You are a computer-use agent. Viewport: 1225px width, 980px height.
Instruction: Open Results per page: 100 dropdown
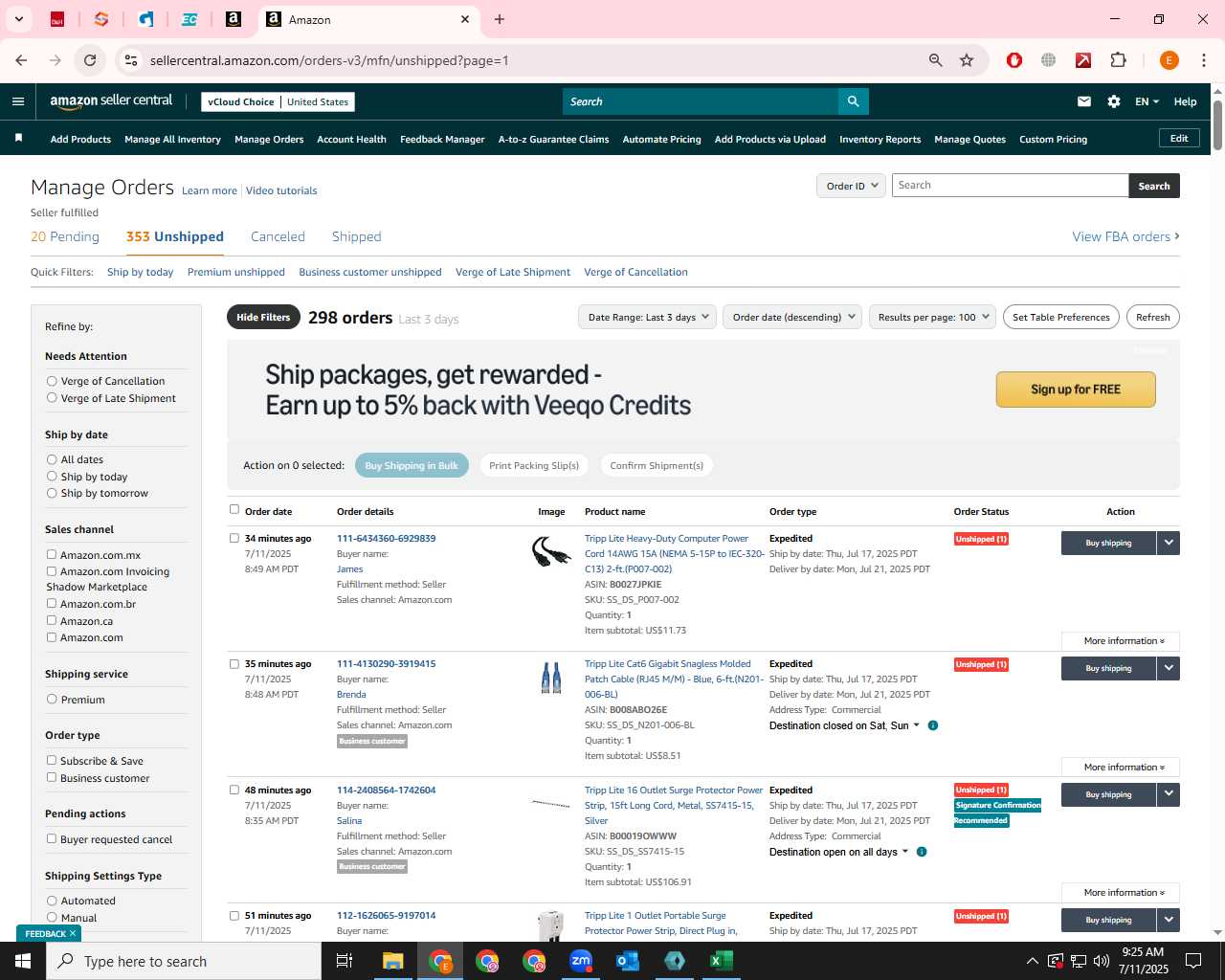(x=933, y=317)
